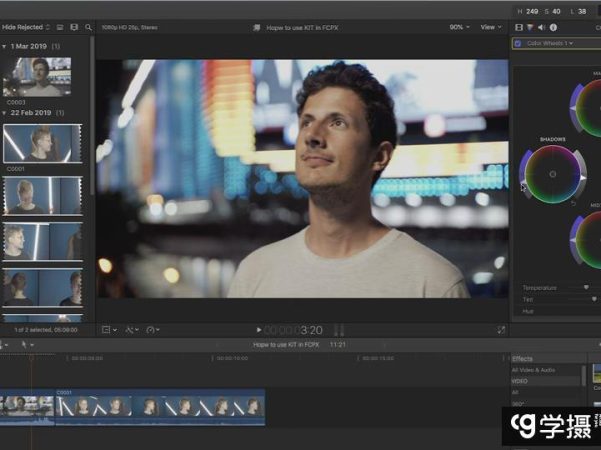Click the L 38 luminance readout
Viewport: 601px width, 450px height.
tap(578, 11)
